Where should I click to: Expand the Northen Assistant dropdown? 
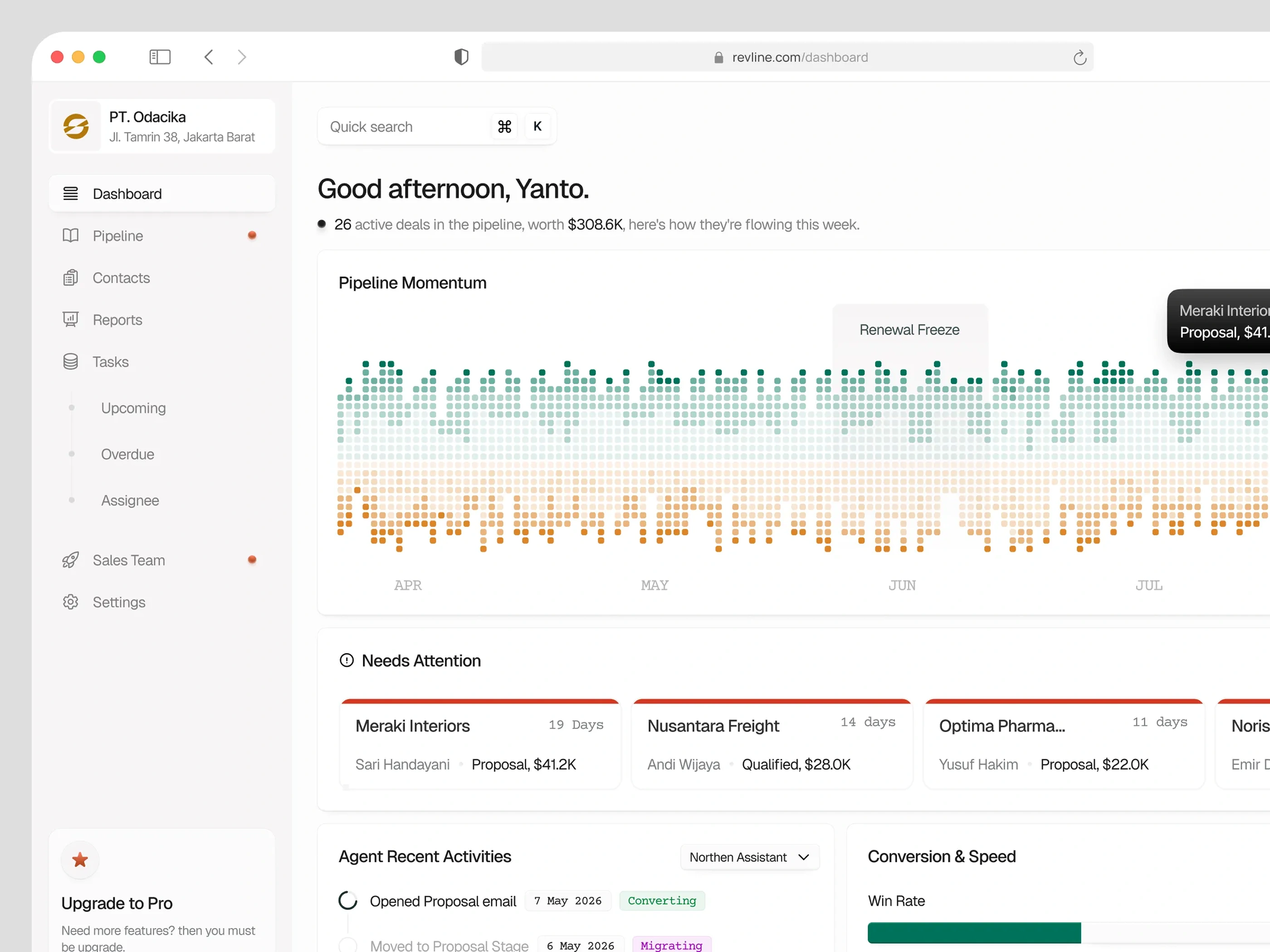pos(750,857)
